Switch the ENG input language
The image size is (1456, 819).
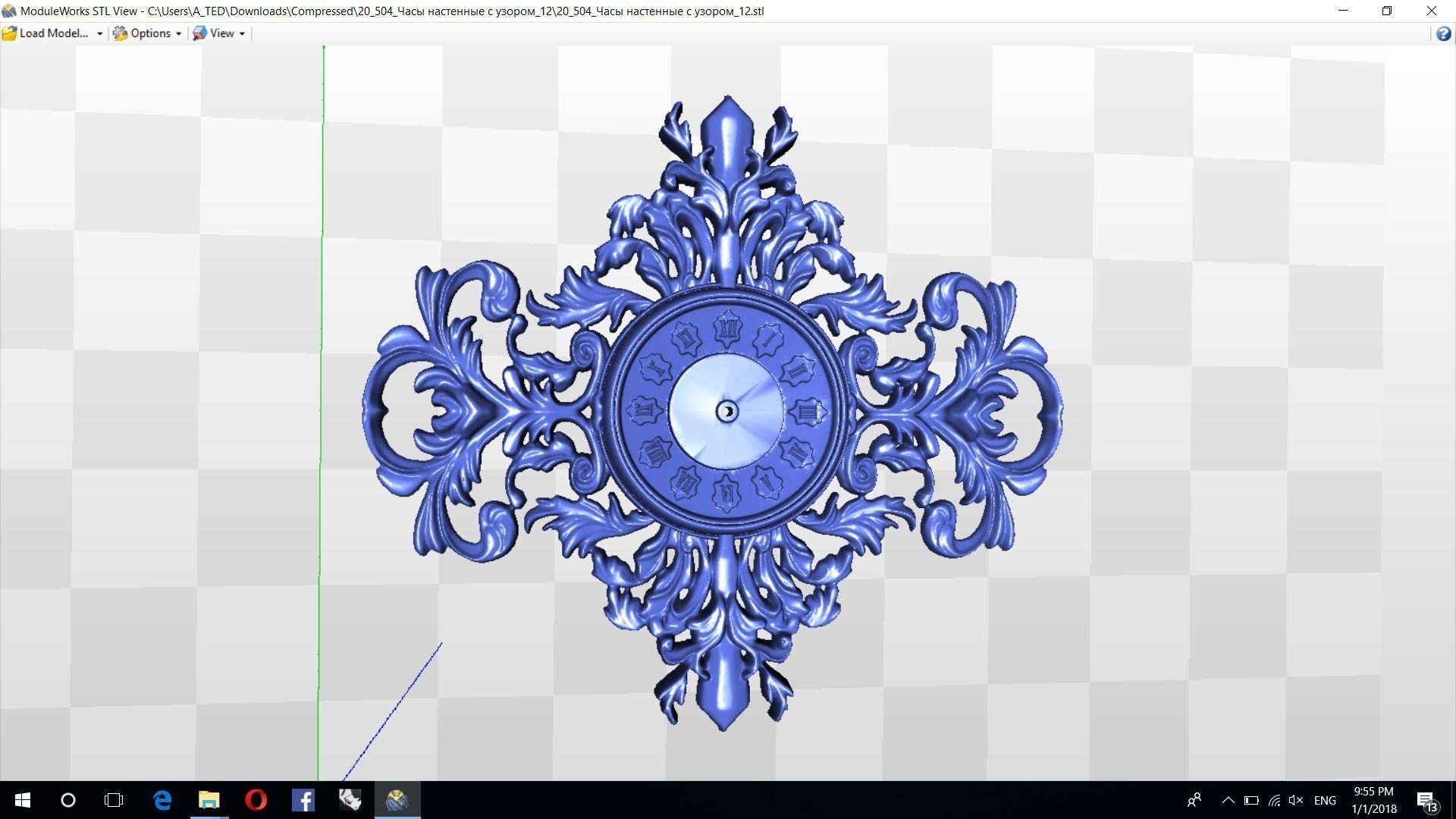pos(1325,800)
